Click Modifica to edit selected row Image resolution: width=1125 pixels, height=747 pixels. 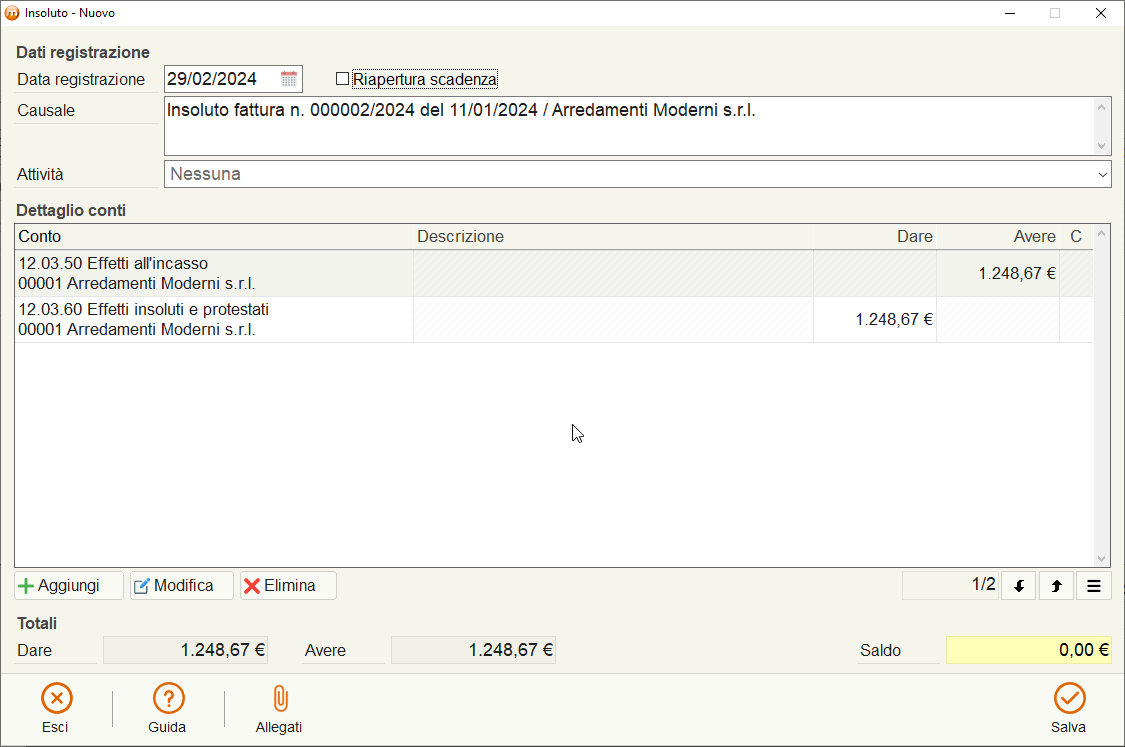coord(182,586)
